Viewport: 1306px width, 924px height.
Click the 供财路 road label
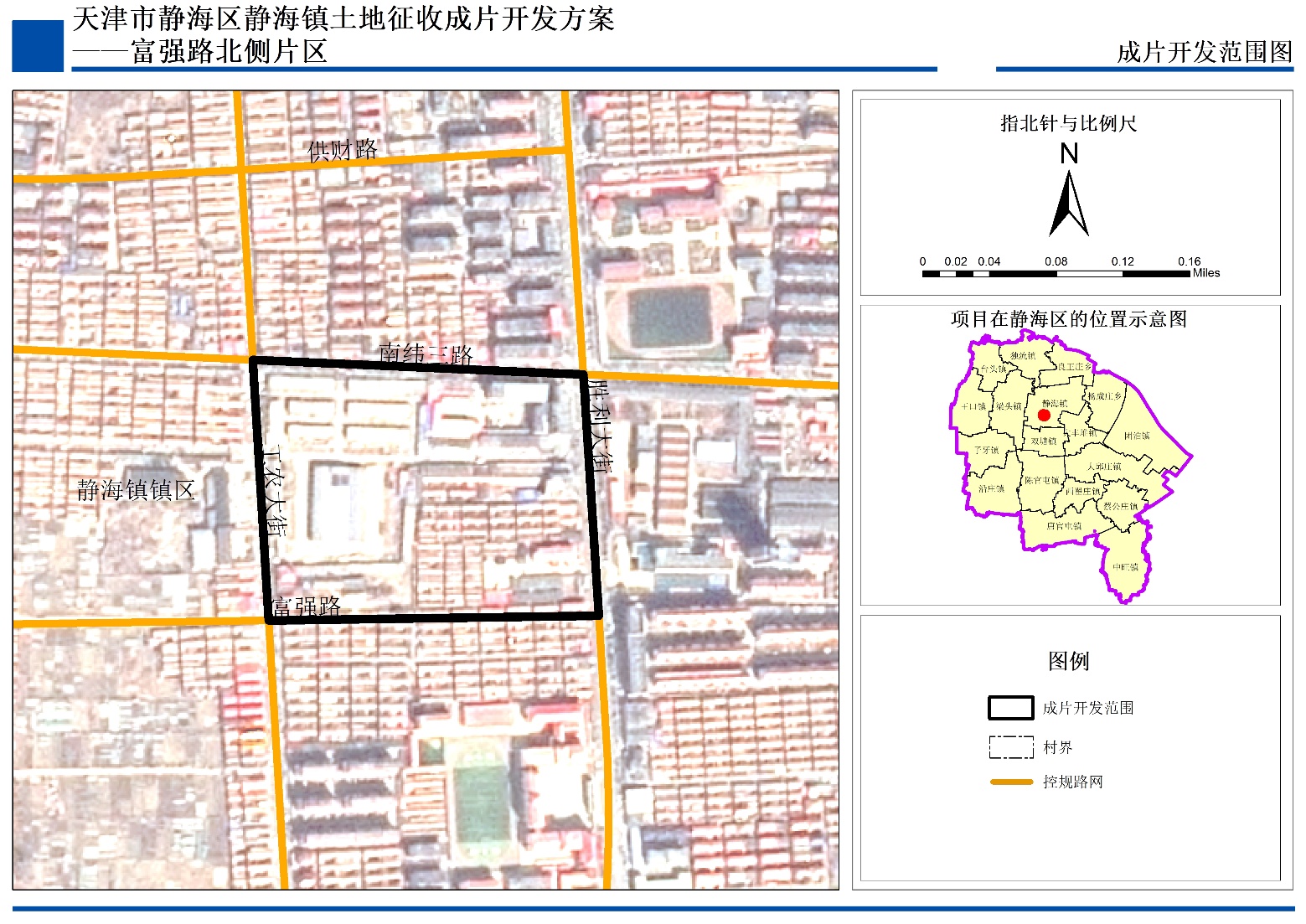[343, 151]
